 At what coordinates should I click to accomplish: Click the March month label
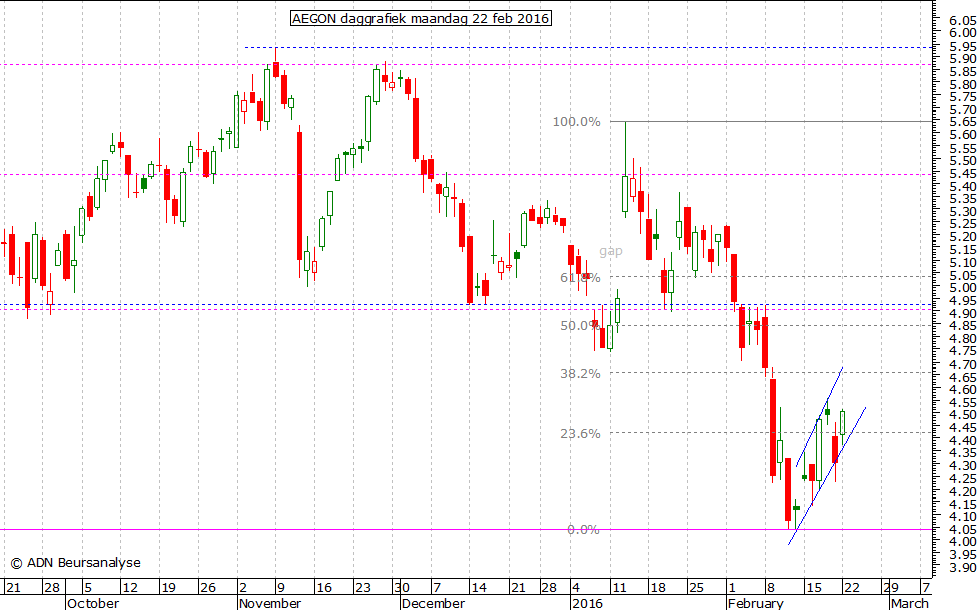coord(909,603)
